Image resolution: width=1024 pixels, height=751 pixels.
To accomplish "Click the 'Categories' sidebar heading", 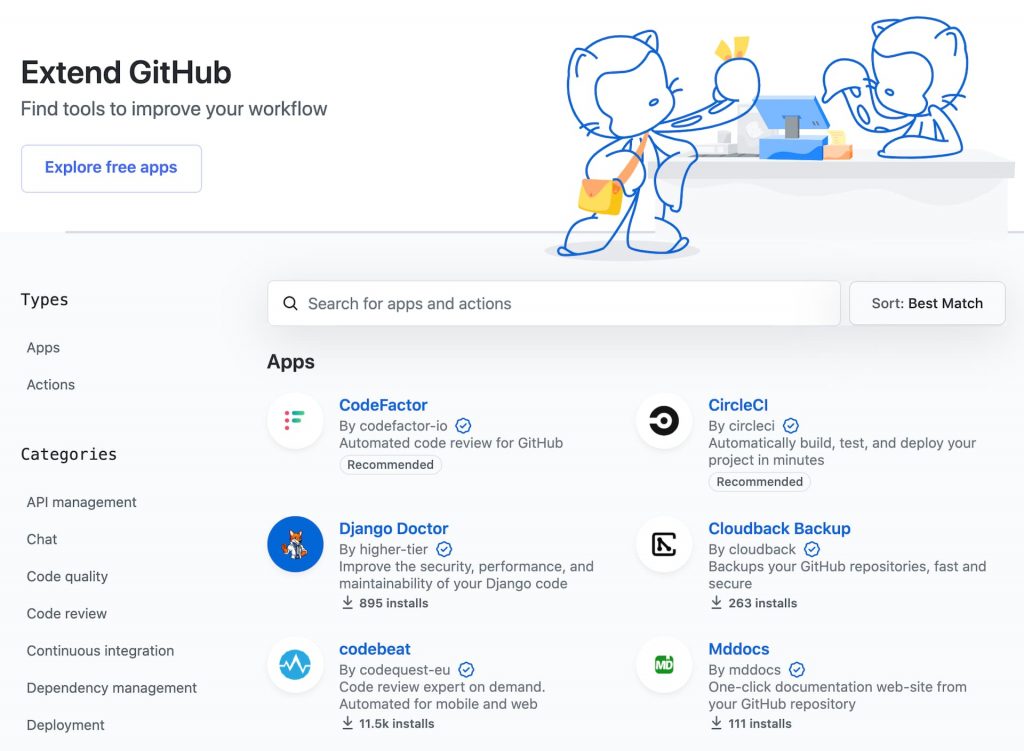I will click(69, 454).
